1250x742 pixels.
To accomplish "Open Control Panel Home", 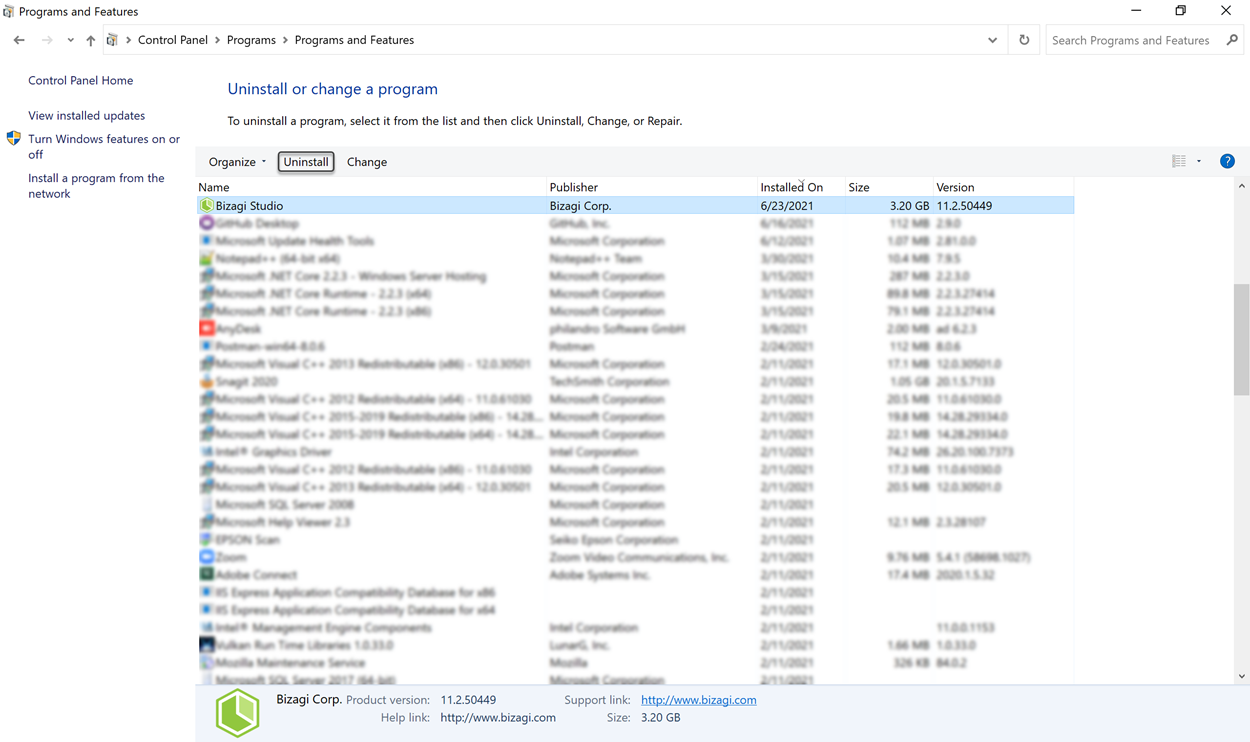I will 80,80.
